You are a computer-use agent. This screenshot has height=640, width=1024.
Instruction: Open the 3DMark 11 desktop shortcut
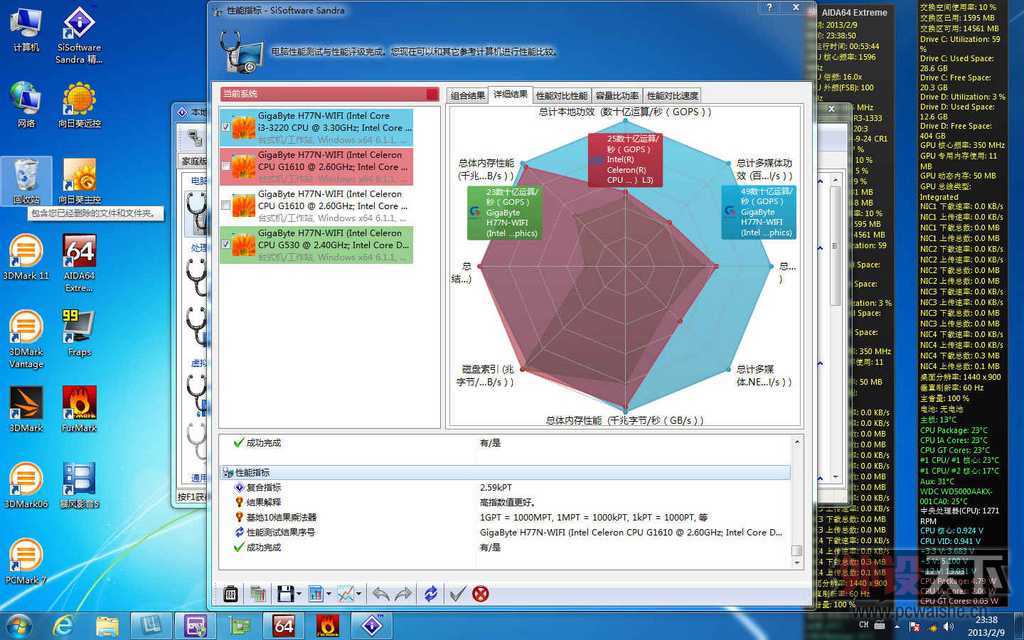(26, 257)
